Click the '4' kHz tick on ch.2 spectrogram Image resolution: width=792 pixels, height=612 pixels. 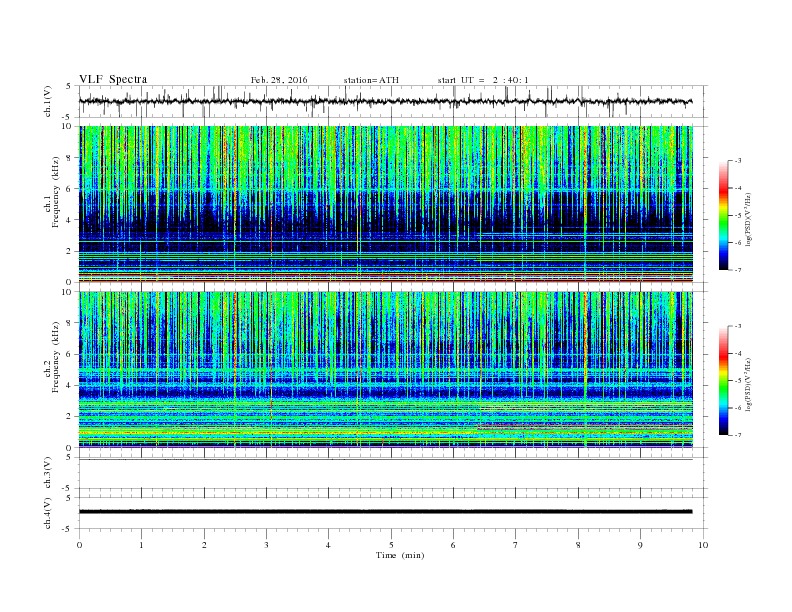(69, 386)
